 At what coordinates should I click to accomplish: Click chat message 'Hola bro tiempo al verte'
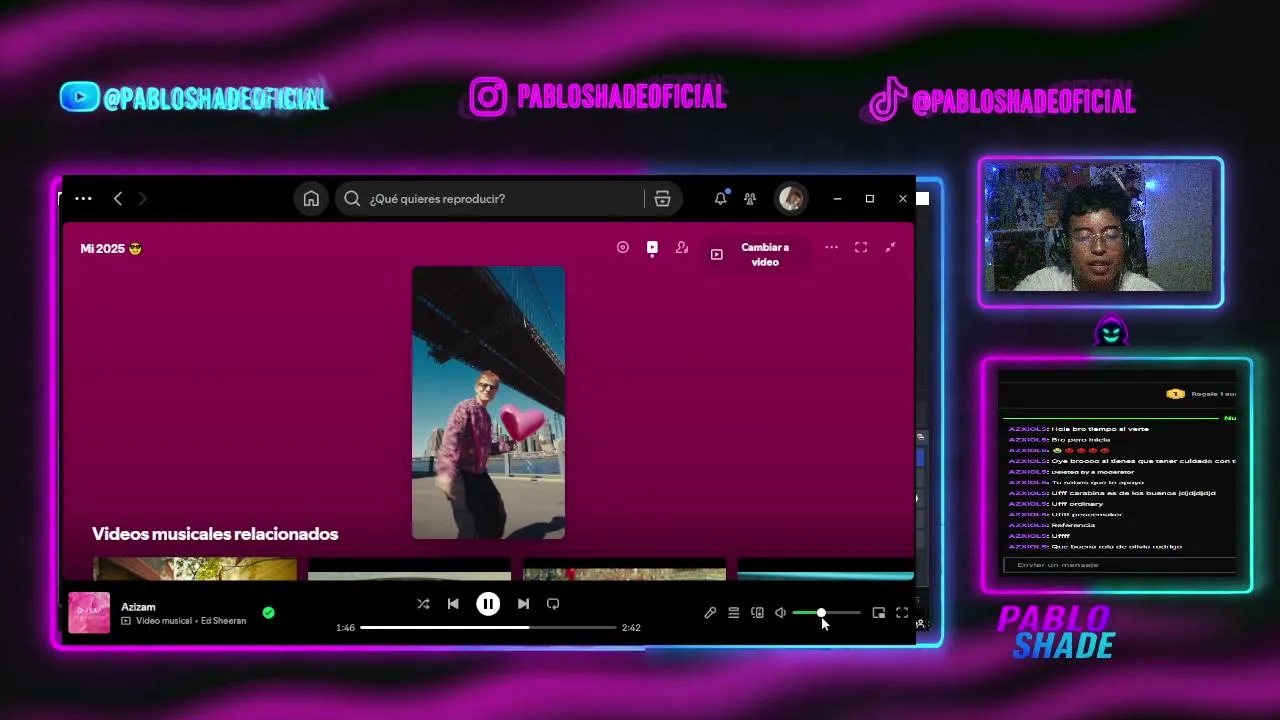(1100, 429)
